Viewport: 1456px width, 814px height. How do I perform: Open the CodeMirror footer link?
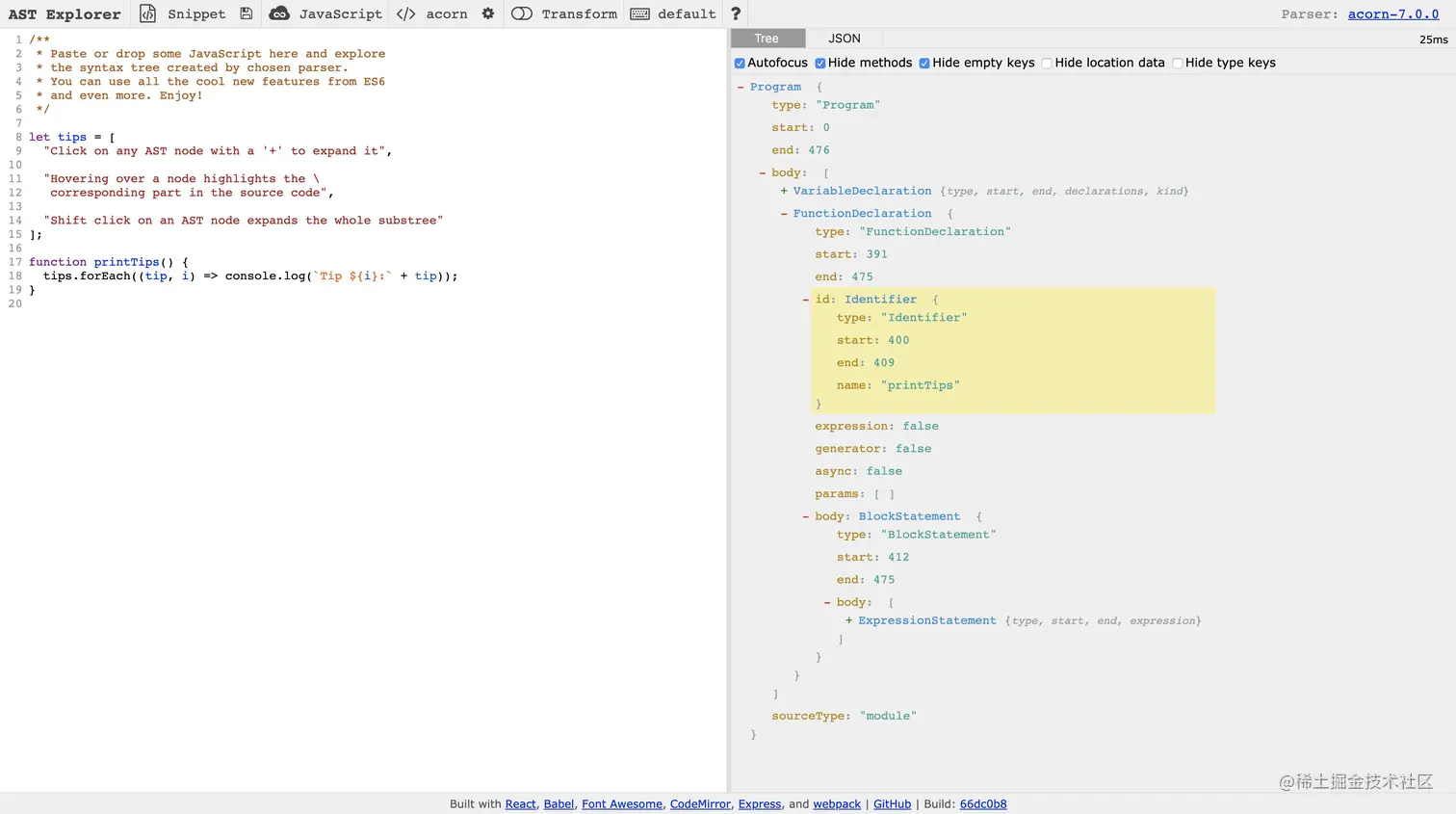[x=701, y=804]
